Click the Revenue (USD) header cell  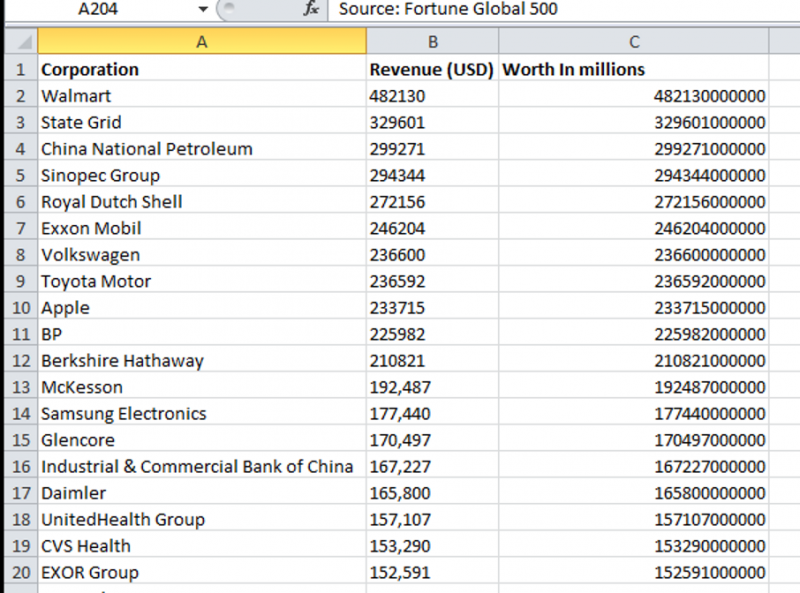pos(433,69)
